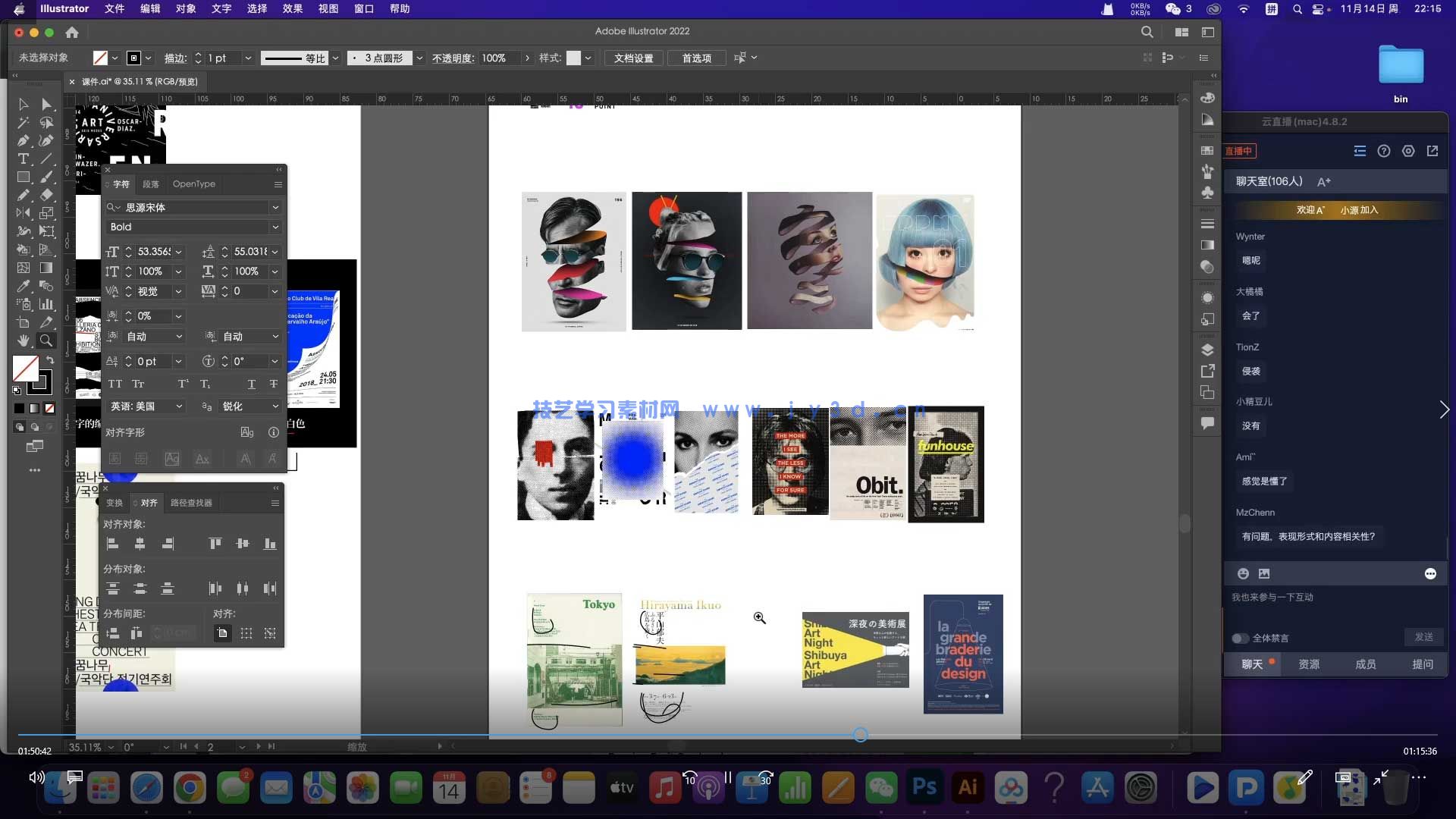
Task: Toggle underline text style button
Action: point(252,384)
